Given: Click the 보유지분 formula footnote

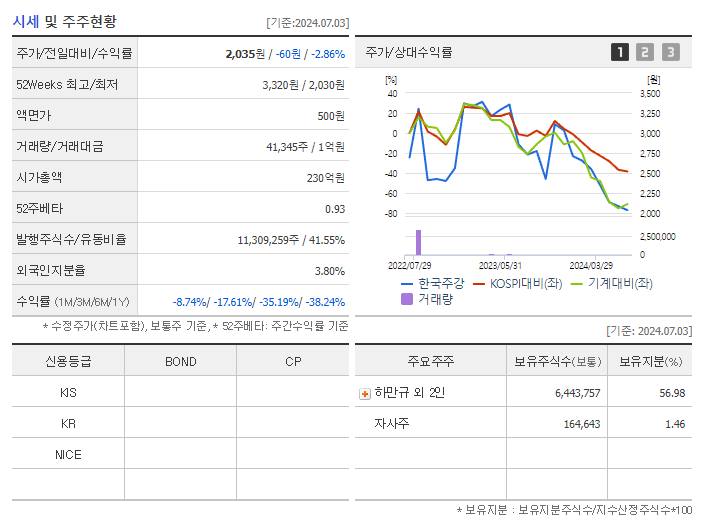Looking at the screenshot, I should 574,510.
